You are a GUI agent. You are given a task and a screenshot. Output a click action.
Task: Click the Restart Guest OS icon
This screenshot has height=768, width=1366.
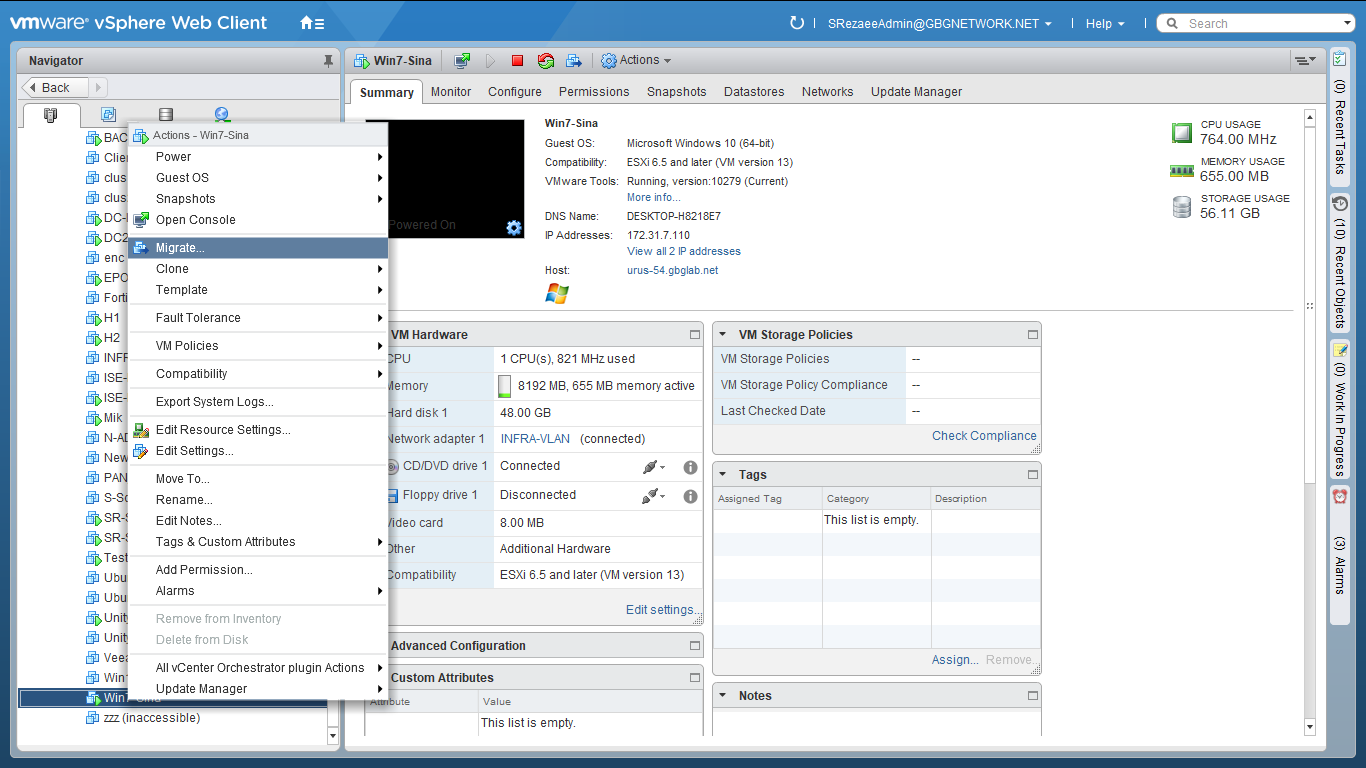click(545, 61)
